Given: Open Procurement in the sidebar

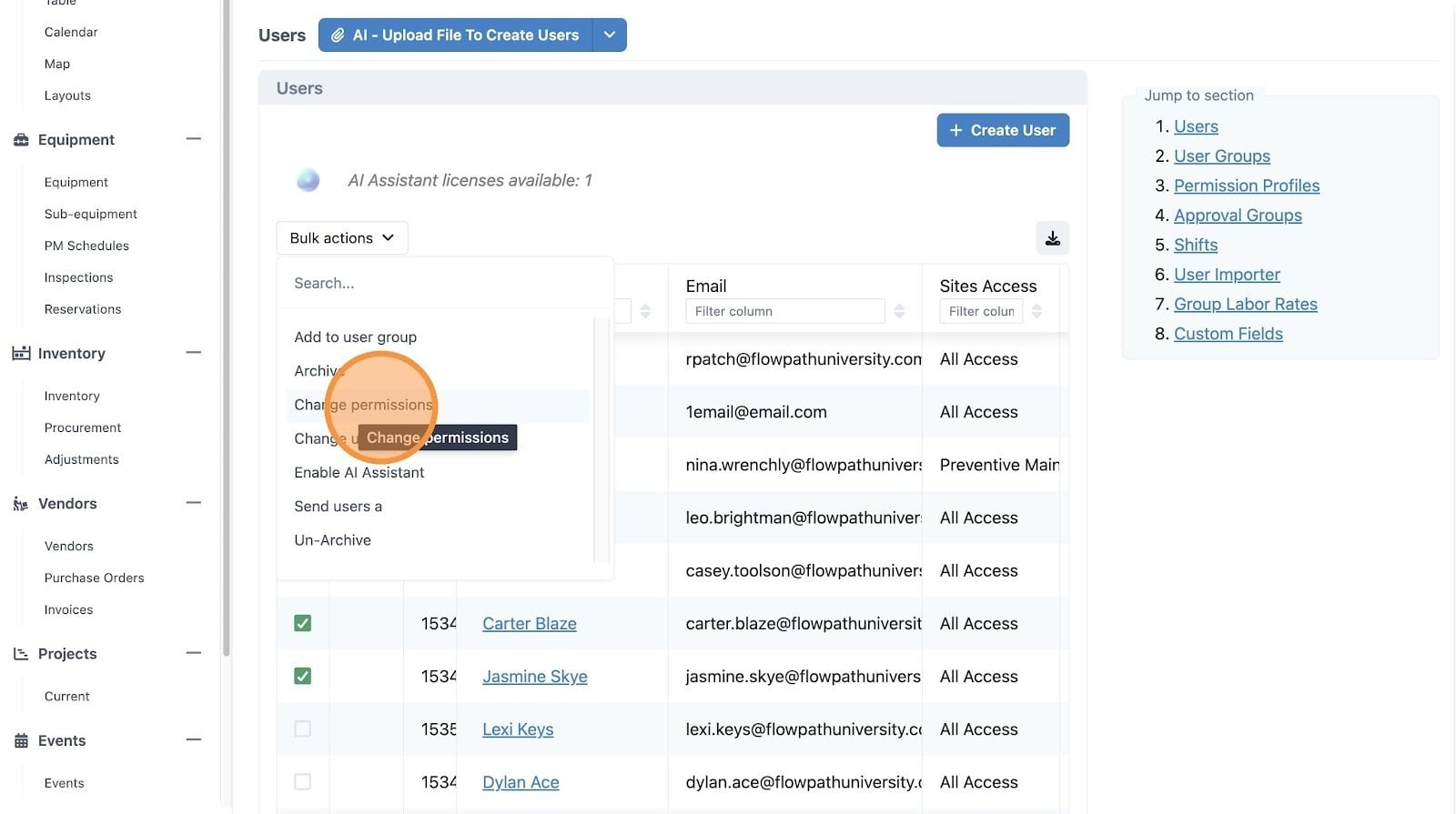Looking at the screenshot, I should (83, 427).
